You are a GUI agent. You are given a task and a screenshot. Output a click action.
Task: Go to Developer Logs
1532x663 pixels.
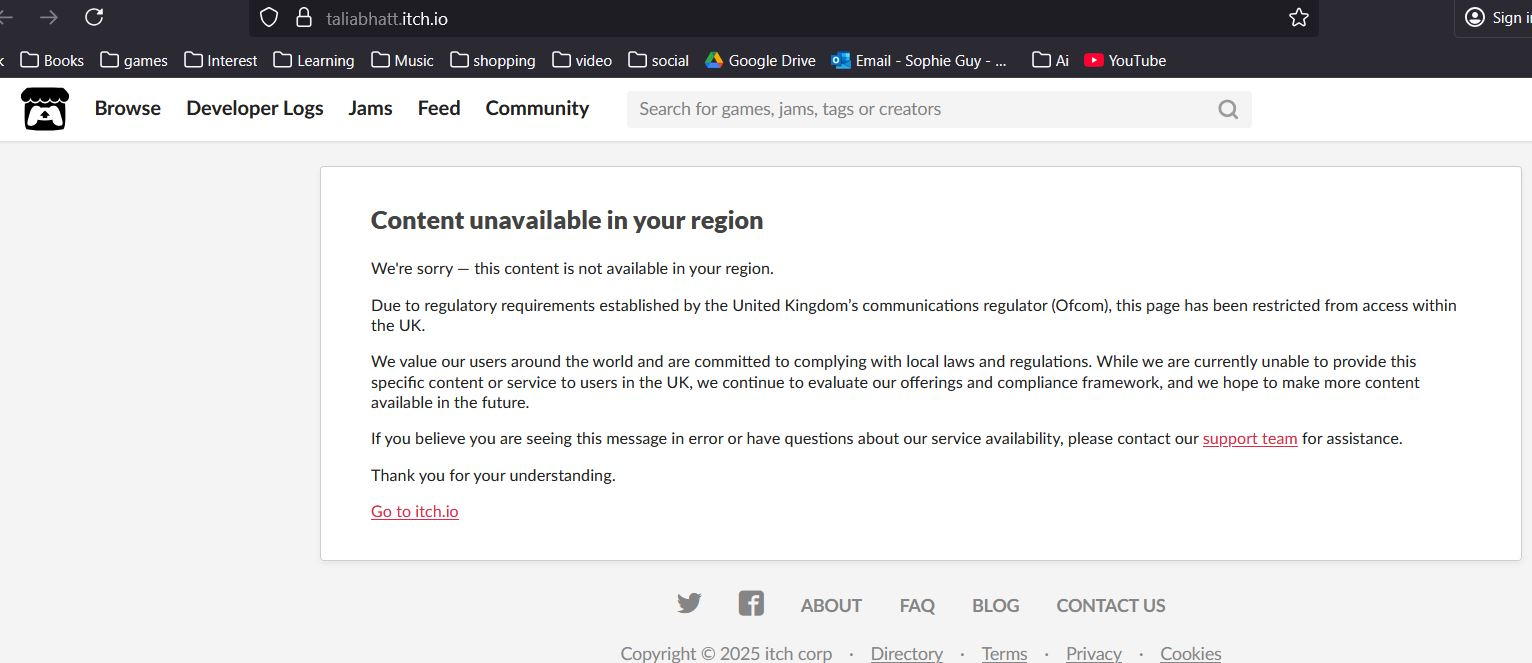[254, 108]
